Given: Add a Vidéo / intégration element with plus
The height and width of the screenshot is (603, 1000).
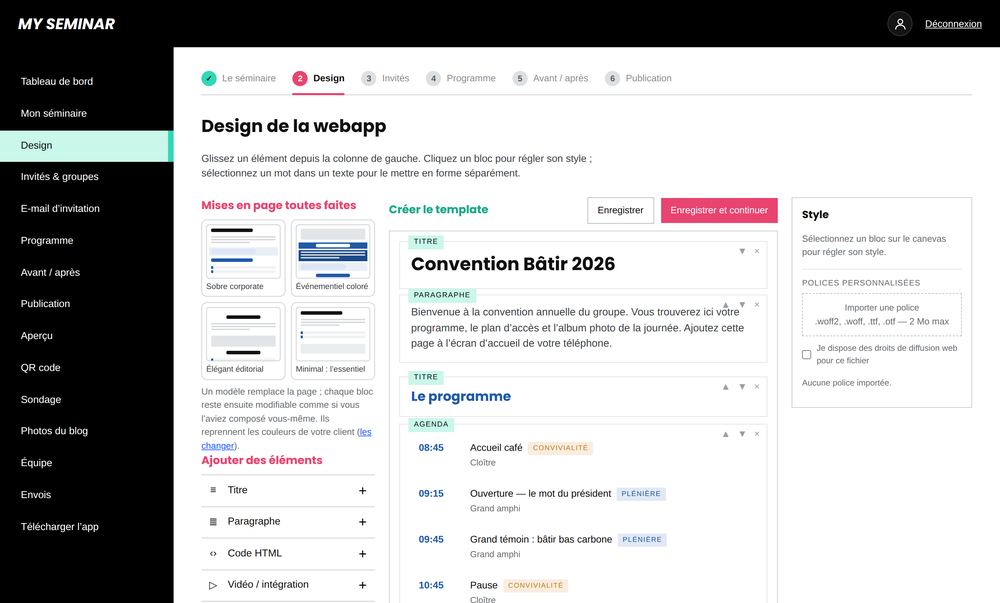Looking at the screenshot, I should click(362, 585).
